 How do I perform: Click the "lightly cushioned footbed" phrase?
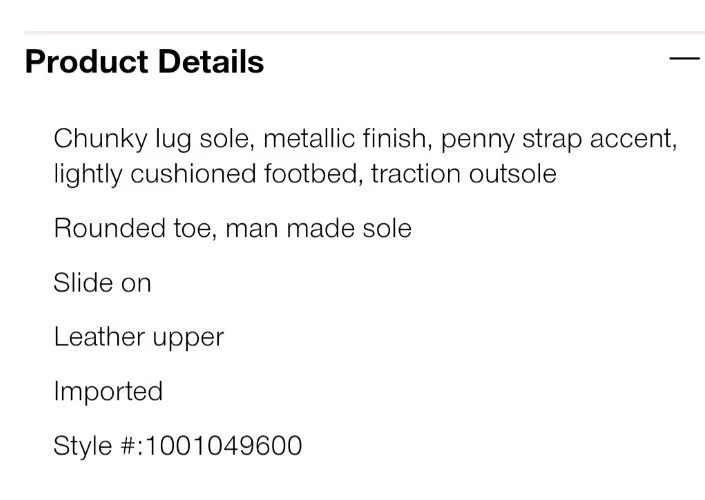tap(206, 174)
